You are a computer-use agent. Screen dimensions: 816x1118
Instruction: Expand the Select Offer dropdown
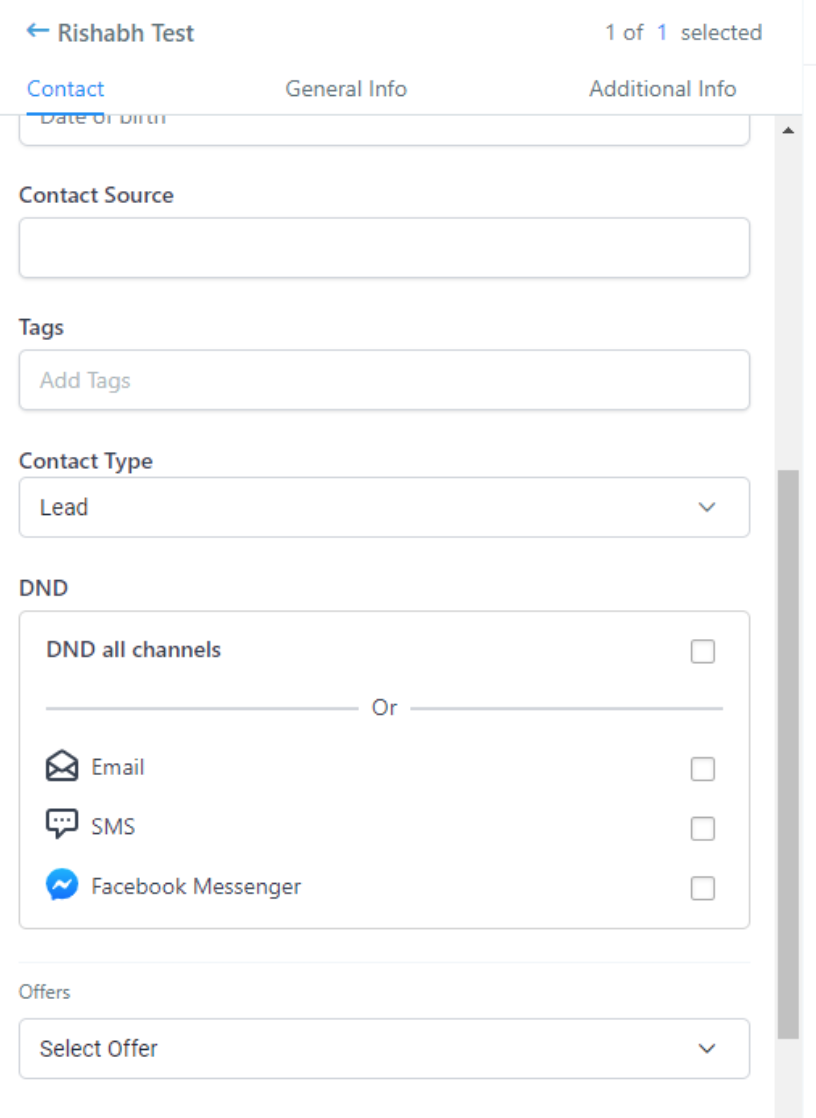point(384,1049)
